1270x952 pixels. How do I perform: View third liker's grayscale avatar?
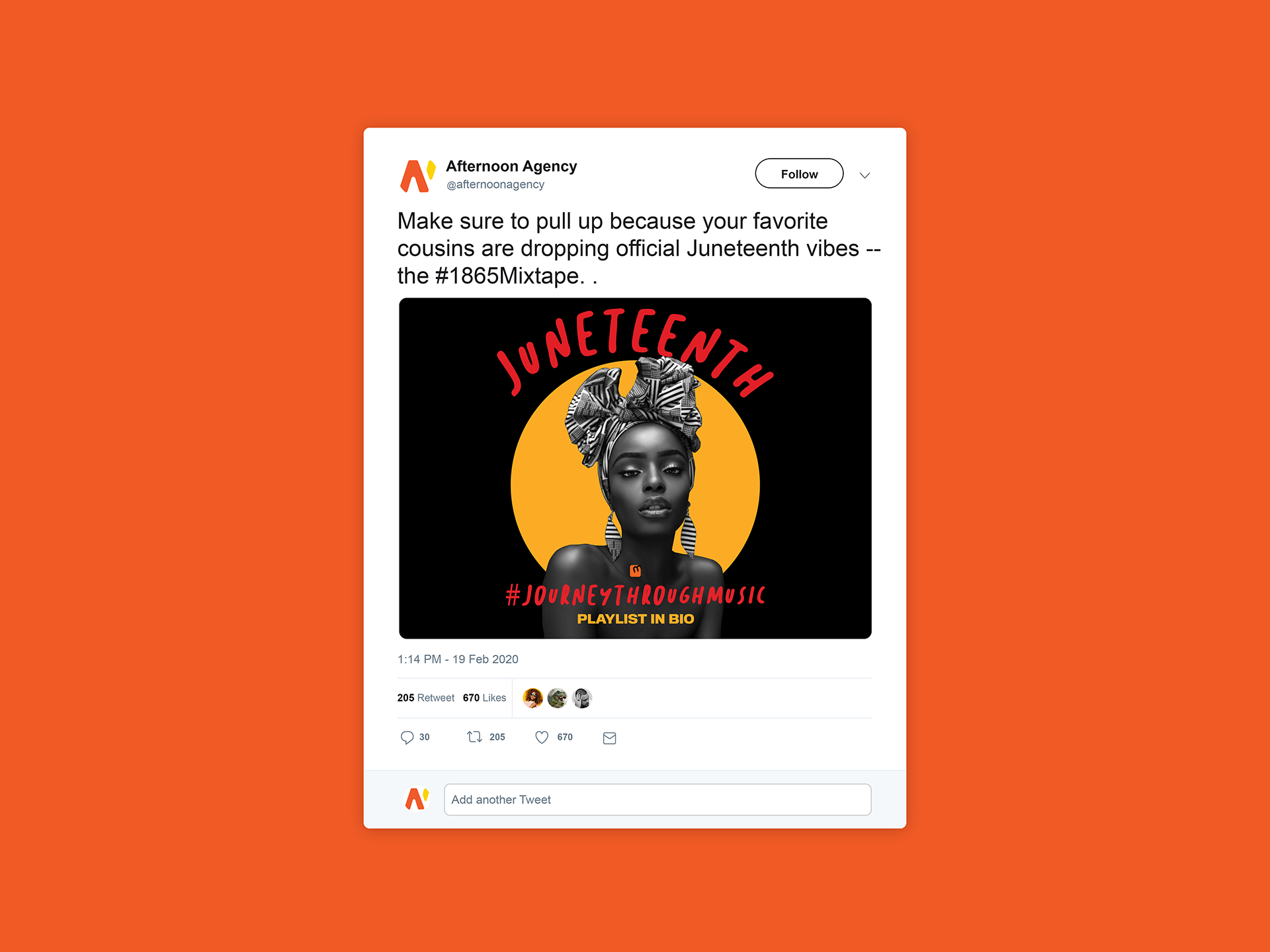582,698
